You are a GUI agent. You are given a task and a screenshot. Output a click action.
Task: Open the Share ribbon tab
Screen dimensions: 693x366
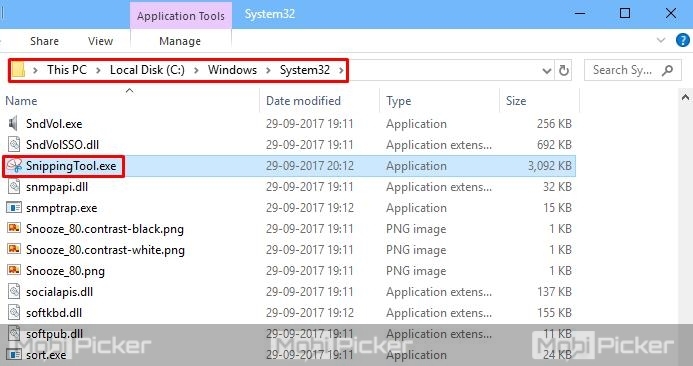point(44,41)
